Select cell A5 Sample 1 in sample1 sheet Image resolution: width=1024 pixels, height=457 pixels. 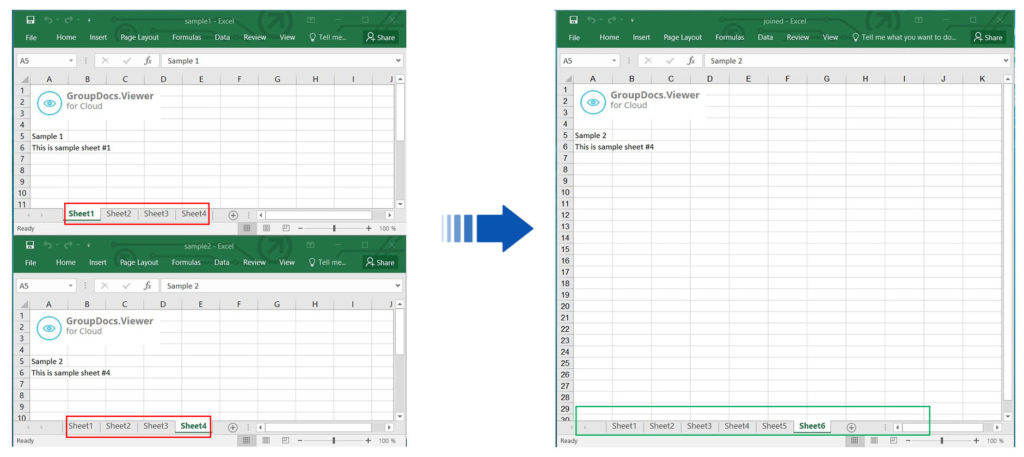point(48,136)
